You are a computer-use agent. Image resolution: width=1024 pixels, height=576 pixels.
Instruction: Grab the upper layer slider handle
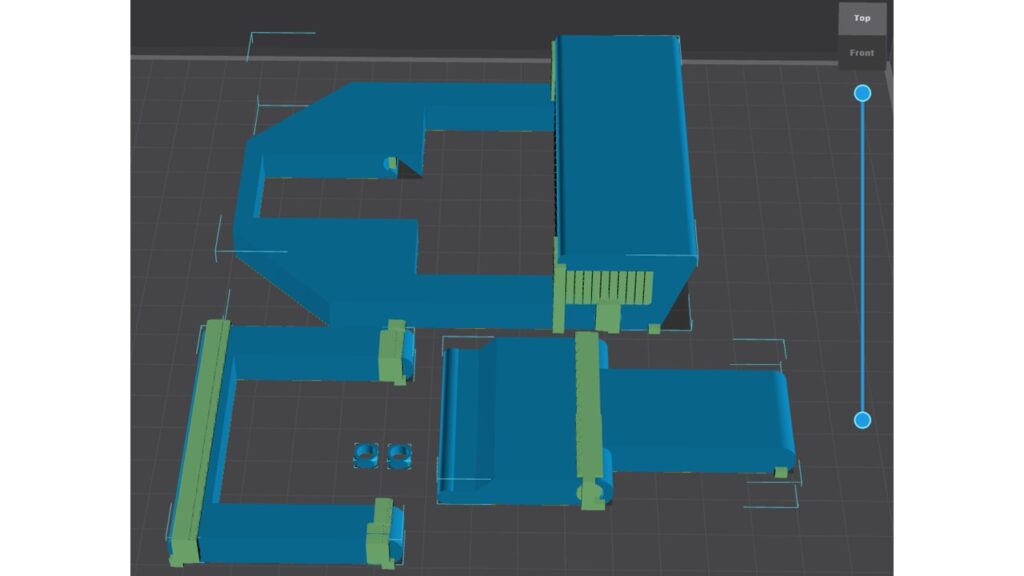[863, 93]
